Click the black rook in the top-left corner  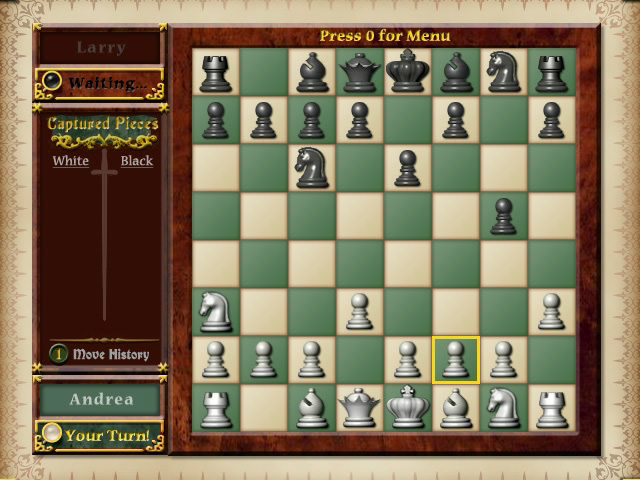(215, 72)
